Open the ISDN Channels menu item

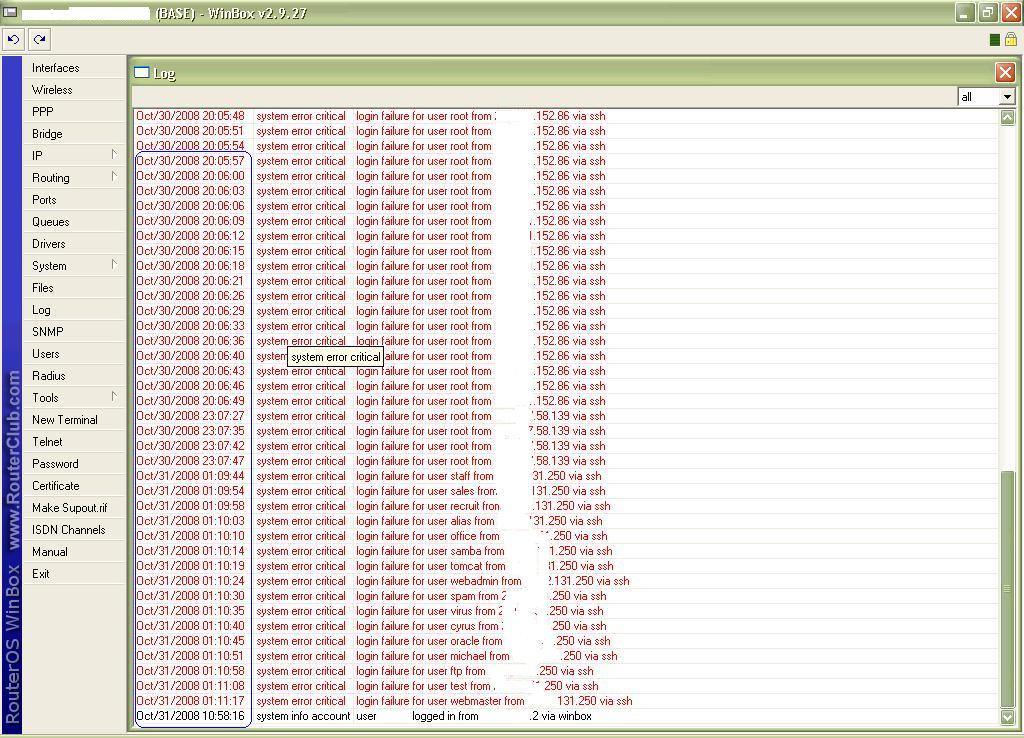tap(74, 530)
